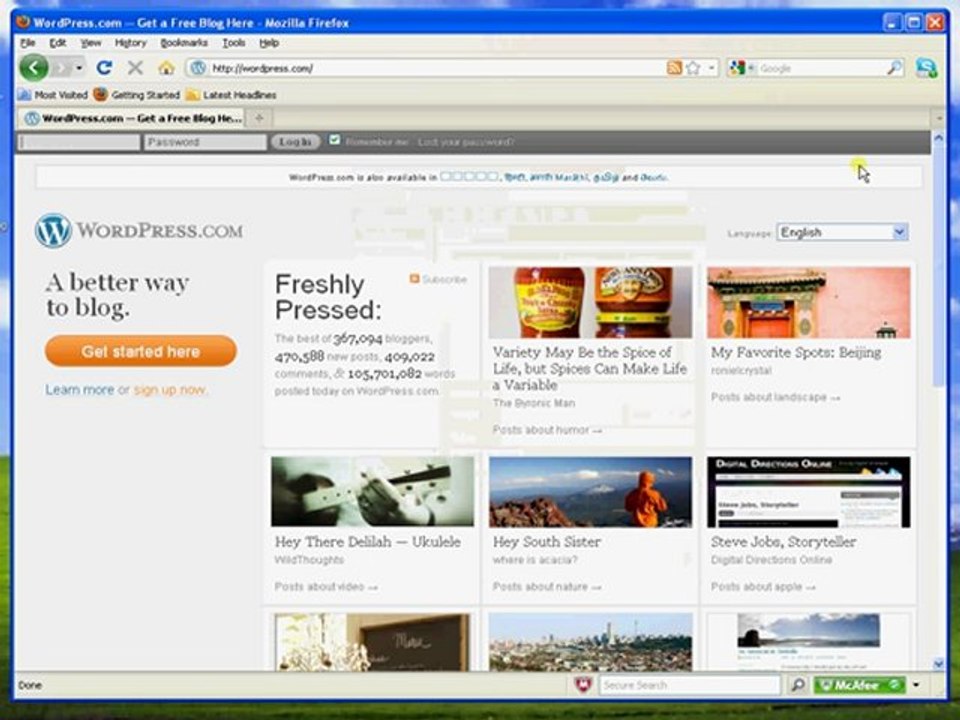Open the list all tabs dropdown arrow
This screenshot has width=960, height=720.
pos(939,118)
